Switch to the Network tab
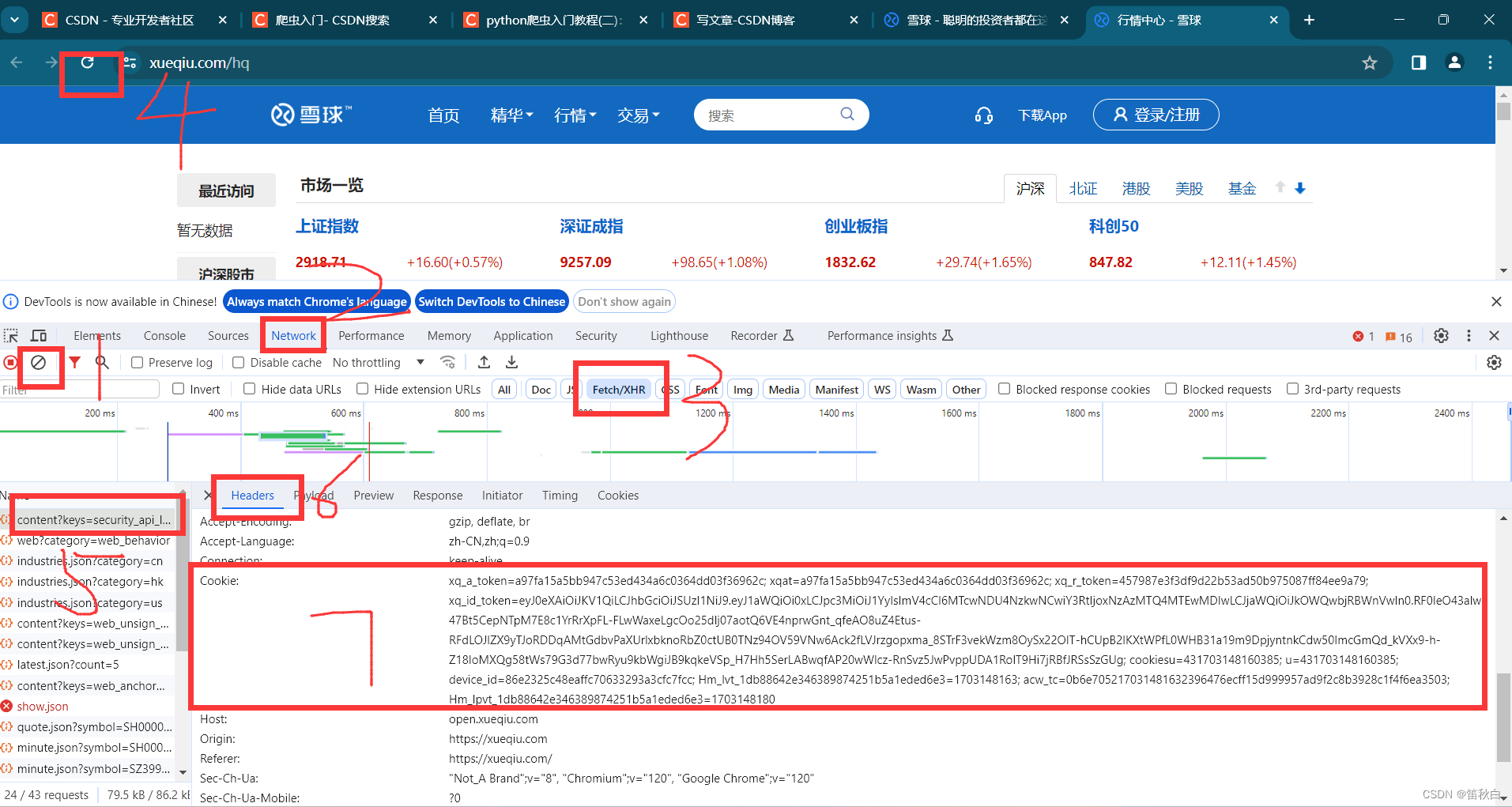 tap(293, 335)
